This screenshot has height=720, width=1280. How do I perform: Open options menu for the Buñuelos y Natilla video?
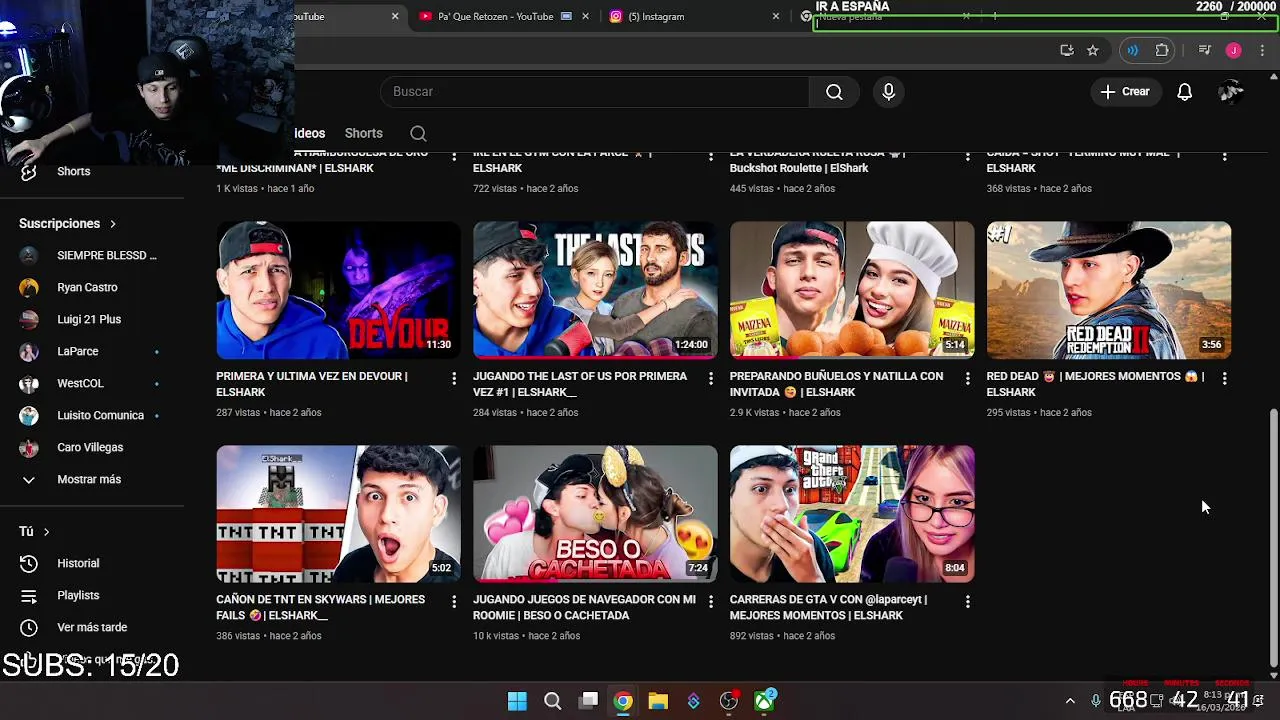tap(967, 378)
